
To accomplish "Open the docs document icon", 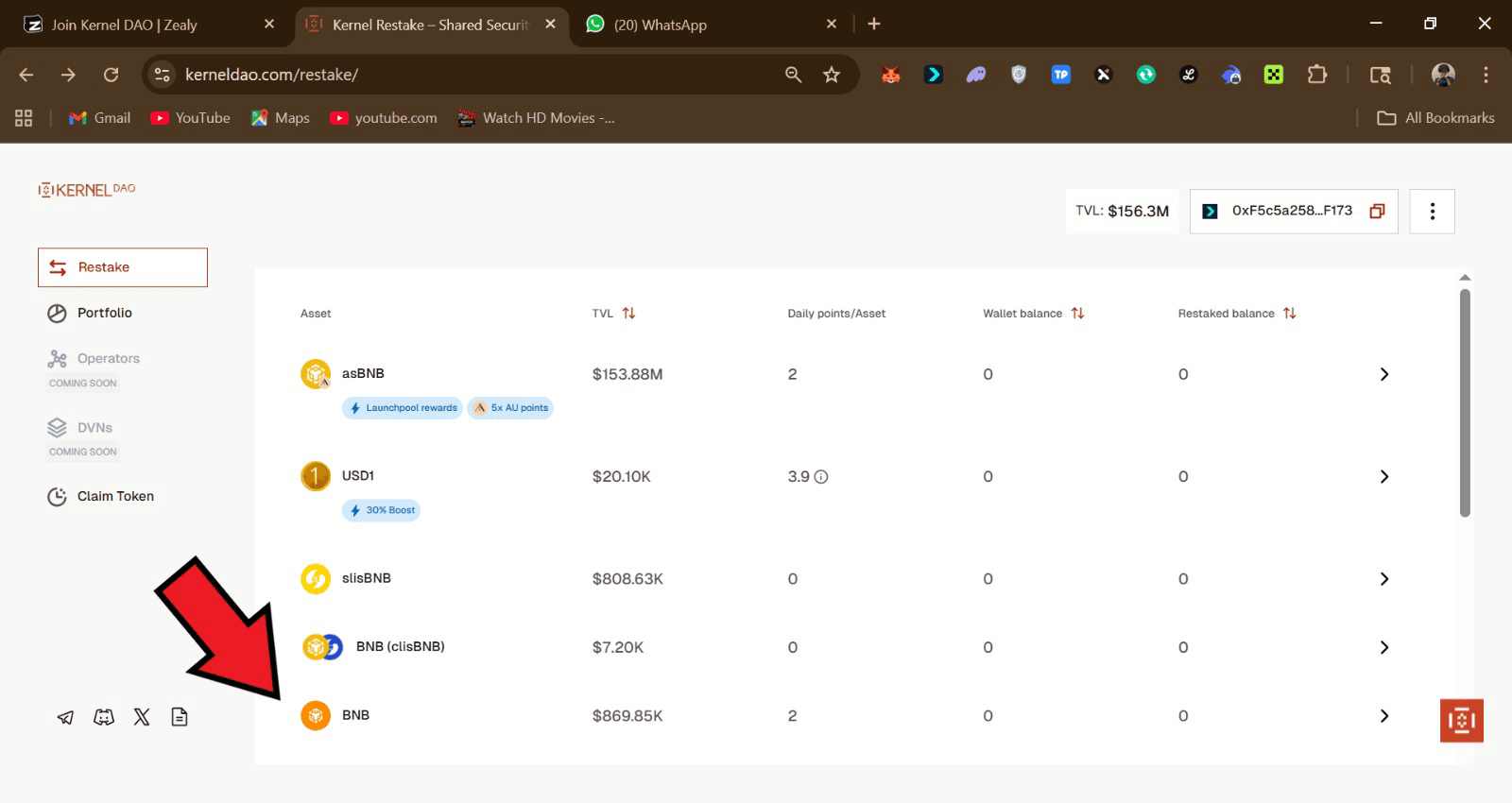I will [180, 717].
